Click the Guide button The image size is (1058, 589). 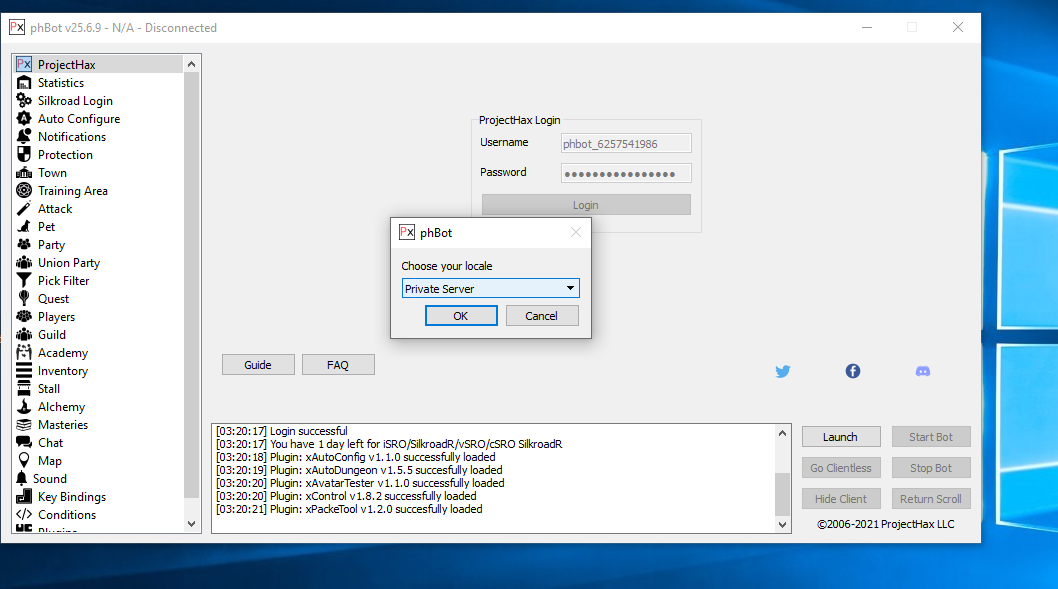pyautogui.click(x=258, y=365)
